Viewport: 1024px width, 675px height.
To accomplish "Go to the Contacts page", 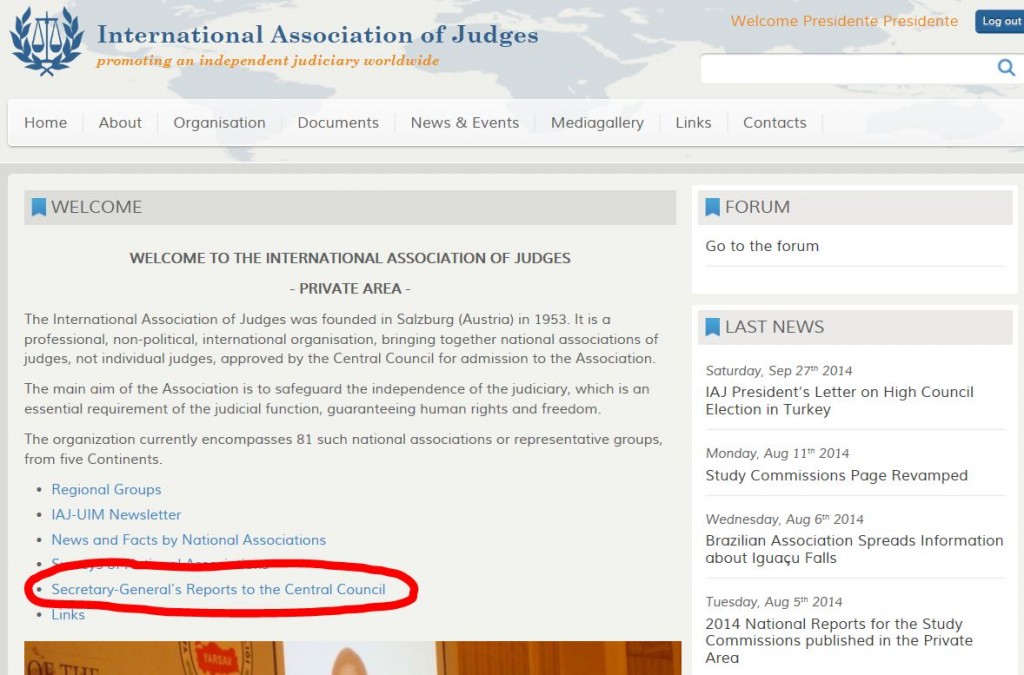I will [775, 123].
